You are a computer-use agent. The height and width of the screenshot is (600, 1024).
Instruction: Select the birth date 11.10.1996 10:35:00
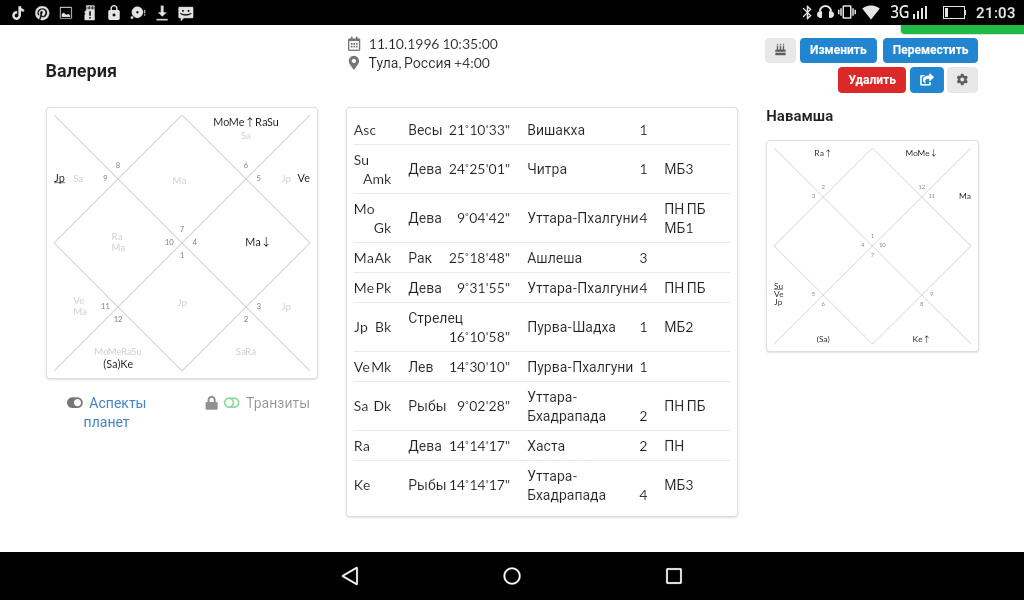tap(433, 44)
